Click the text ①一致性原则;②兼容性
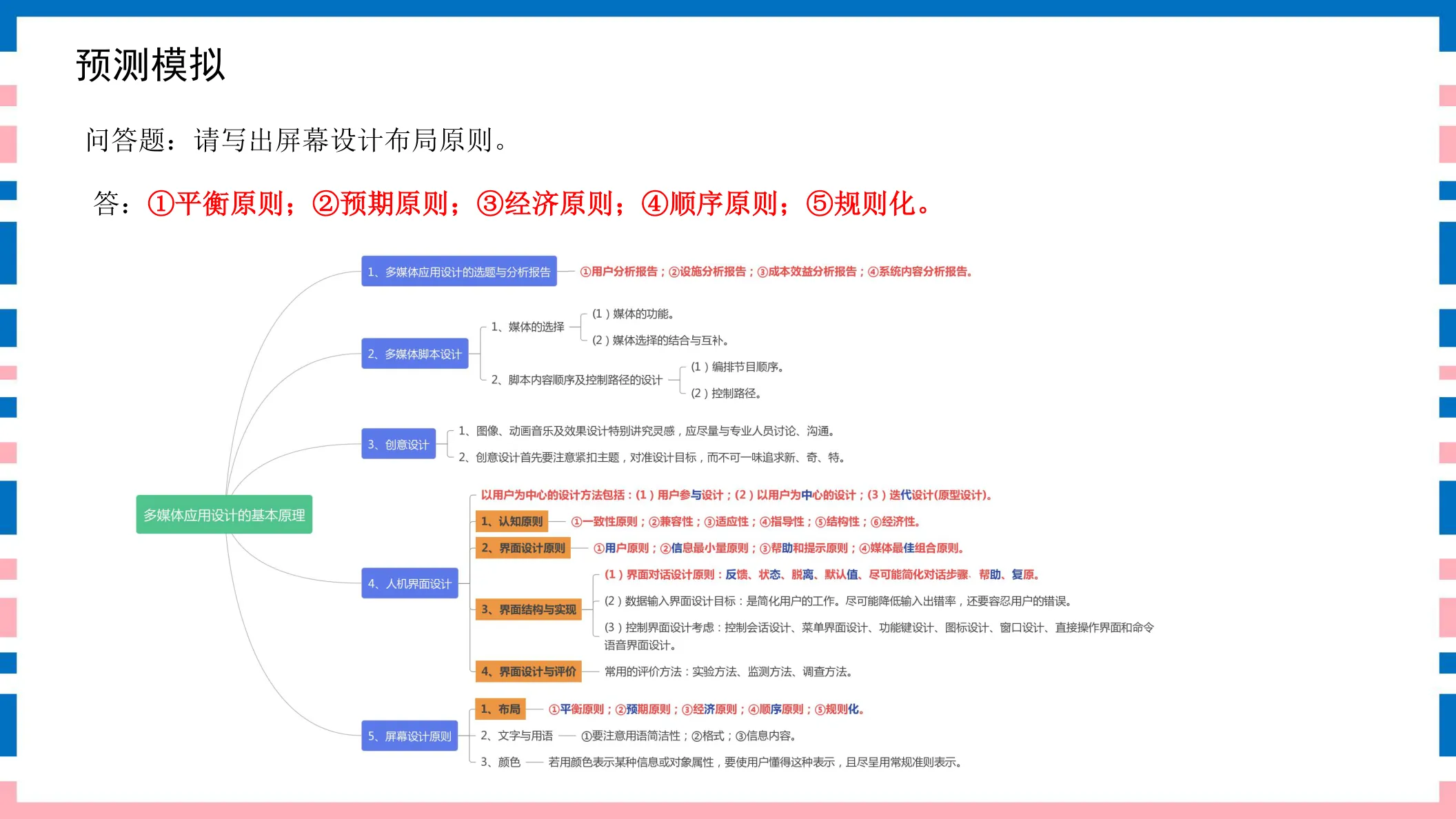The image size is (1456, 819). (x=746, y=521)
